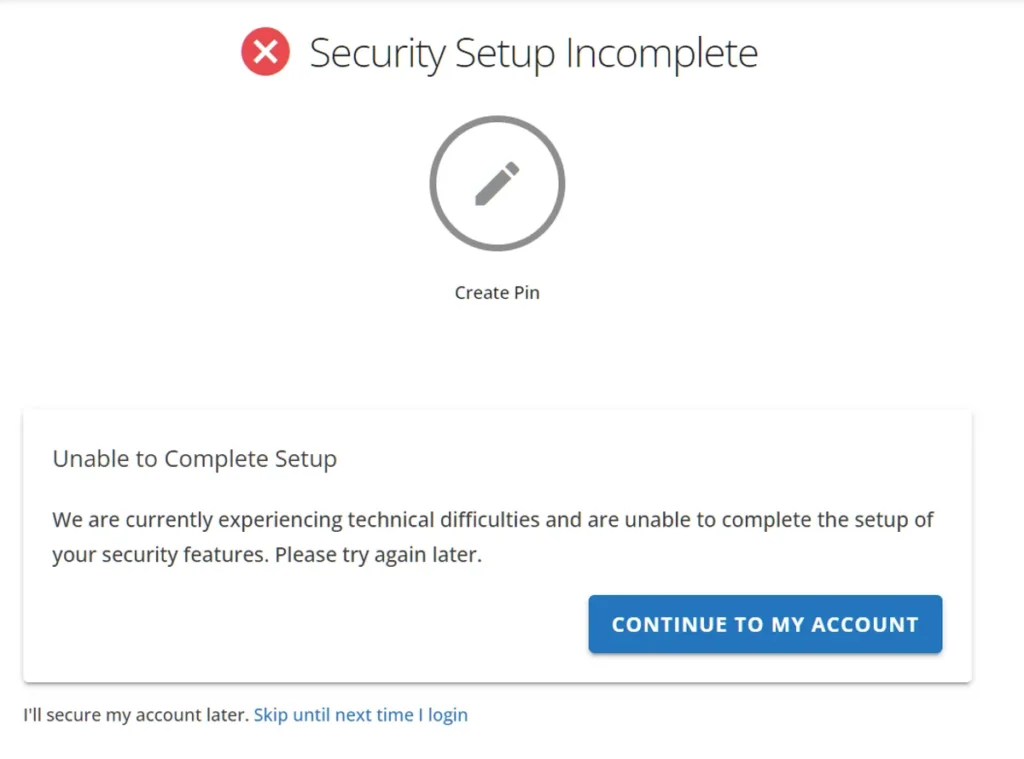Click the word Setup in the page title

point(505,54)
